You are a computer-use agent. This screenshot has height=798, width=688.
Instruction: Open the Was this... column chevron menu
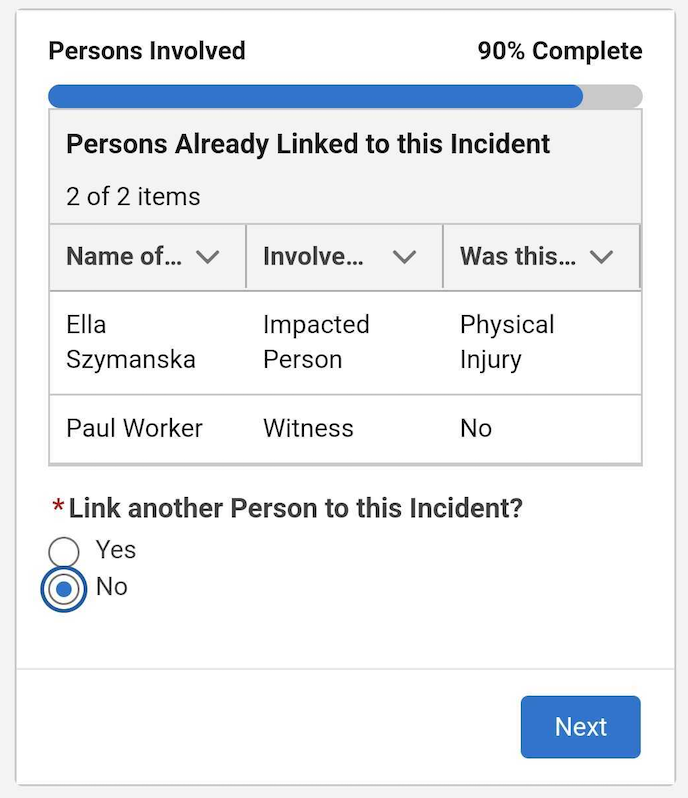click(x=601, y=257)
